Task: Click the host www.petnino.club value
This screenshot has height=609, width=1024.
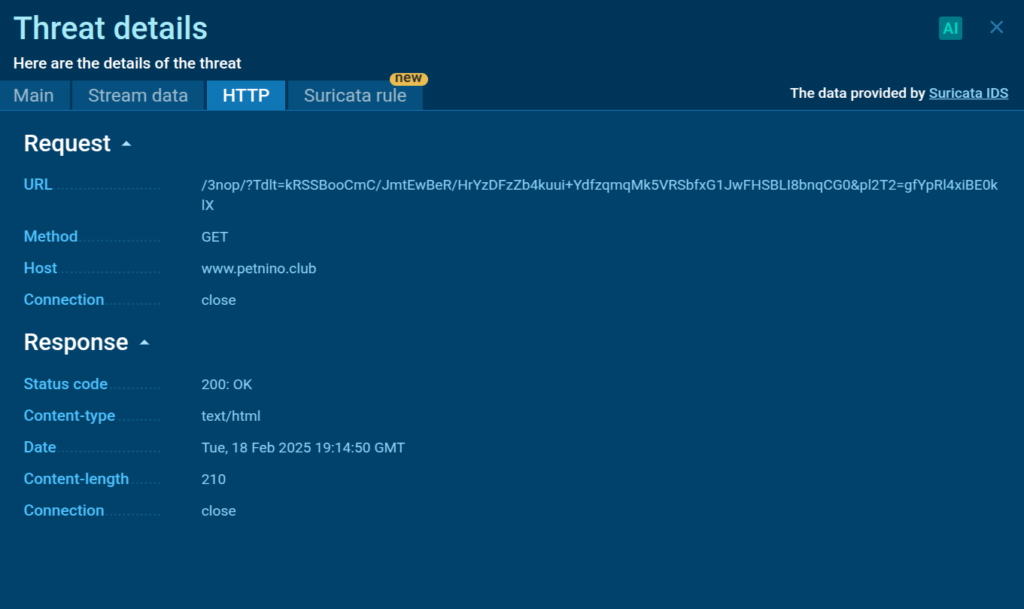Action: coord(258,268)
